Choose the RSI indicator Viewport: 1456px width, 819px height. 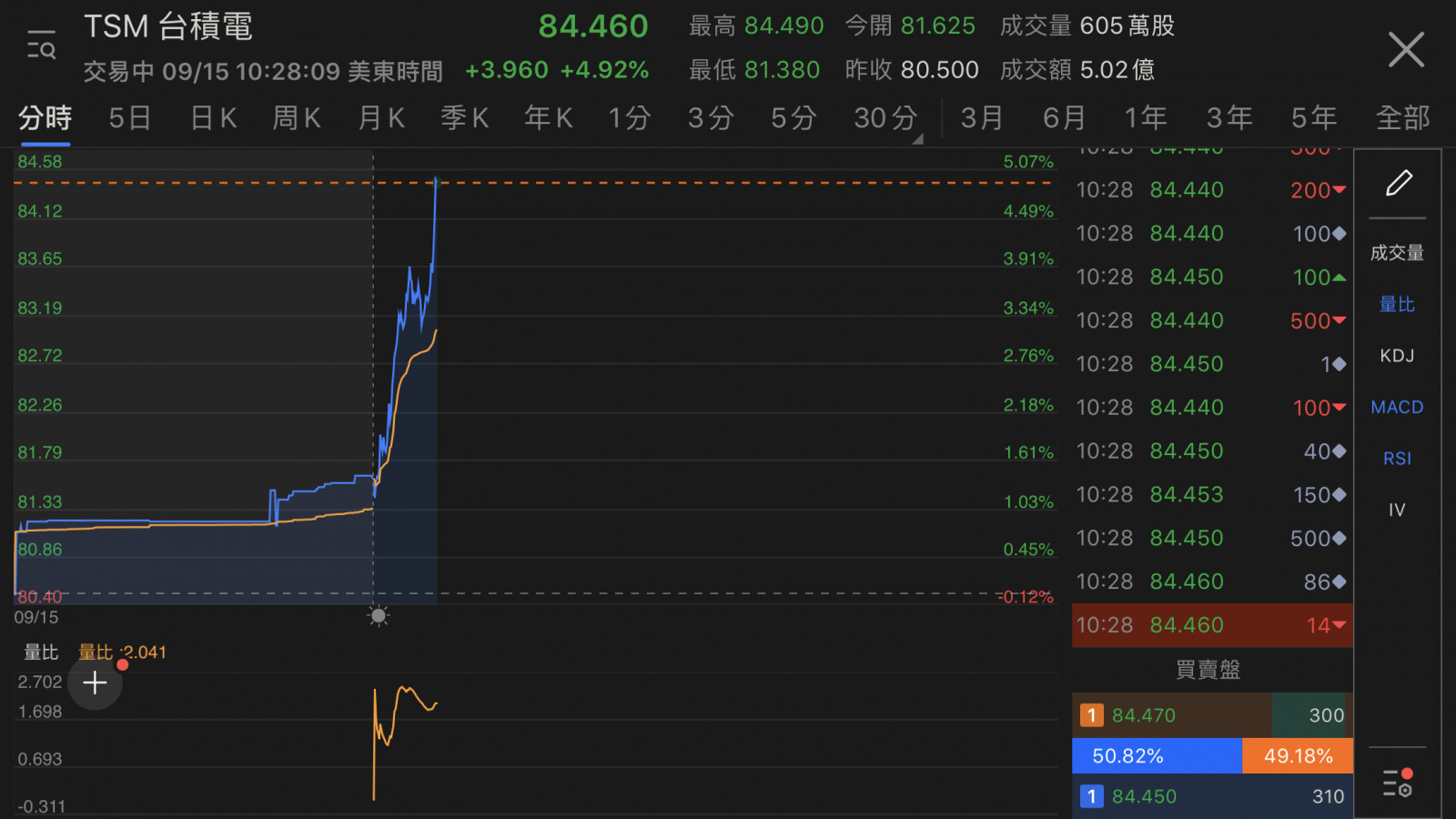coord(1397,459)
